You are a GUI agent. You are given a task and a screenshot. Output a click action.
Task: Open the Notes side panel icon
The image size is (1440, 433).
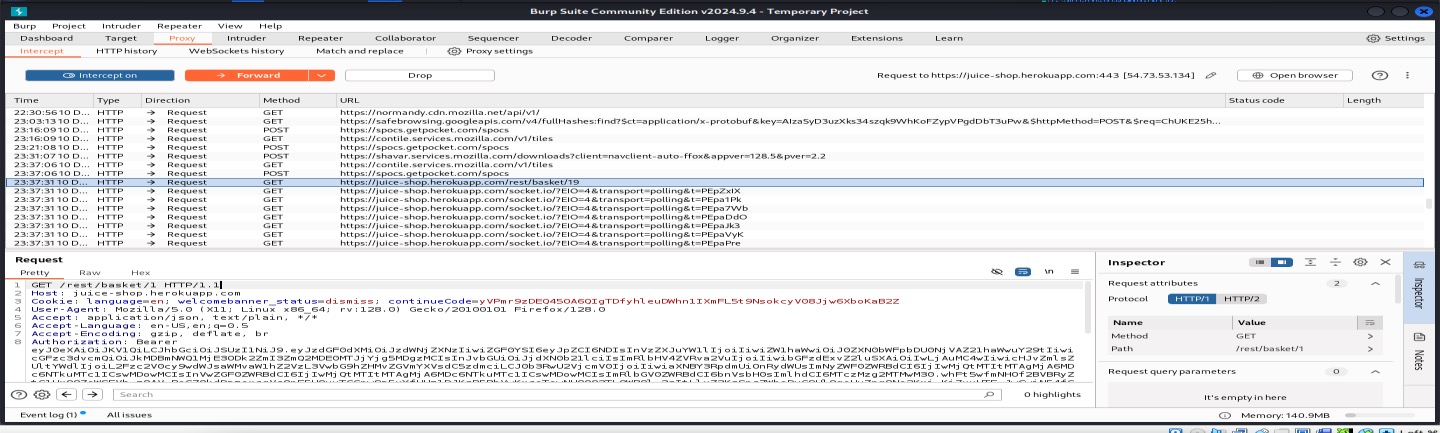click(x=1418, y=360)
